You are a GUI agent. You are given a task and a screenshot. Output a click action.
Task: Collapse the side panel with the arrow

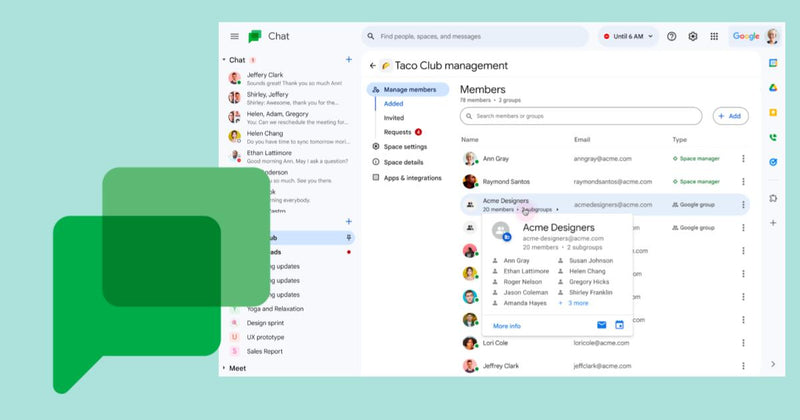[773, 364]
